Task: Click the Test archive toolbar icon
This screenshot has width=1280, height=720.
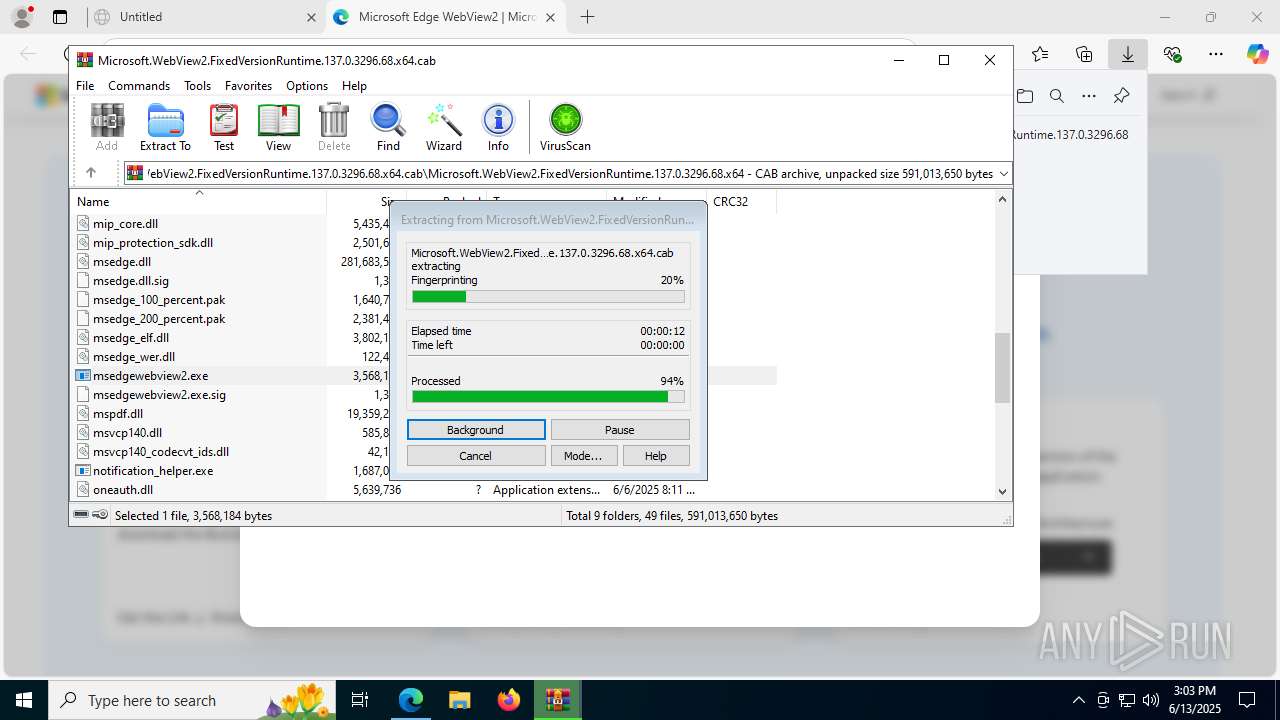Action: [224, 127]
